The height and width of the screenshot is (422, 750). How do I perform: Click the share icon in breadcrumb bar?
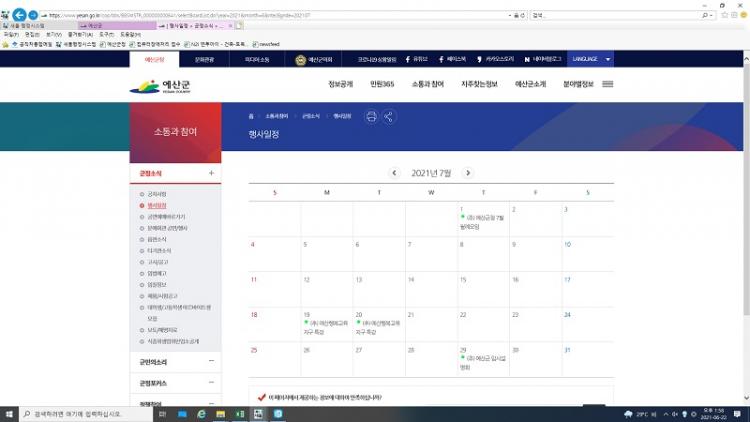click(x=389, y=116)
